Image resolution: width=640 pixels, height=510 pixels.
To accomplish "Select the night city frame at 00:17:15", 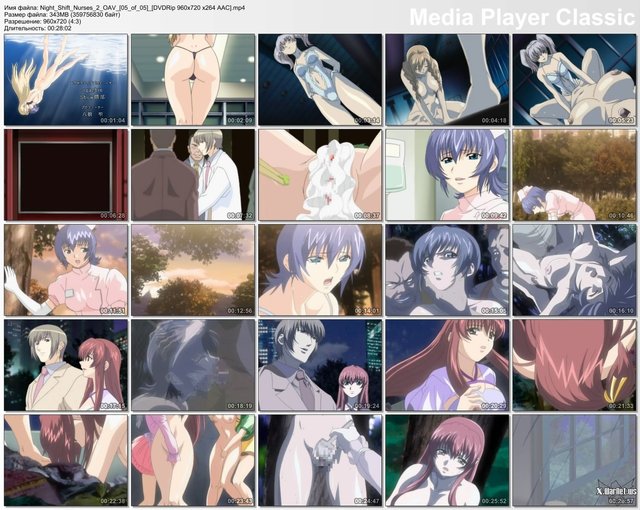I will point(66,365).
